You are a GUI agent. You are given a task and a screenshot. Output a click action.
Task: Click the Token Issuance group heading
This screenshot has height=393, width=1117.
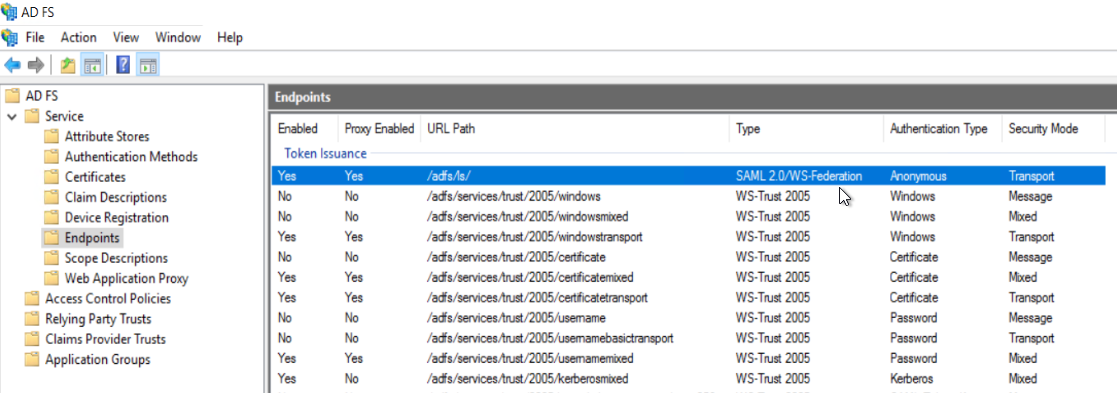tap(326, 153)
